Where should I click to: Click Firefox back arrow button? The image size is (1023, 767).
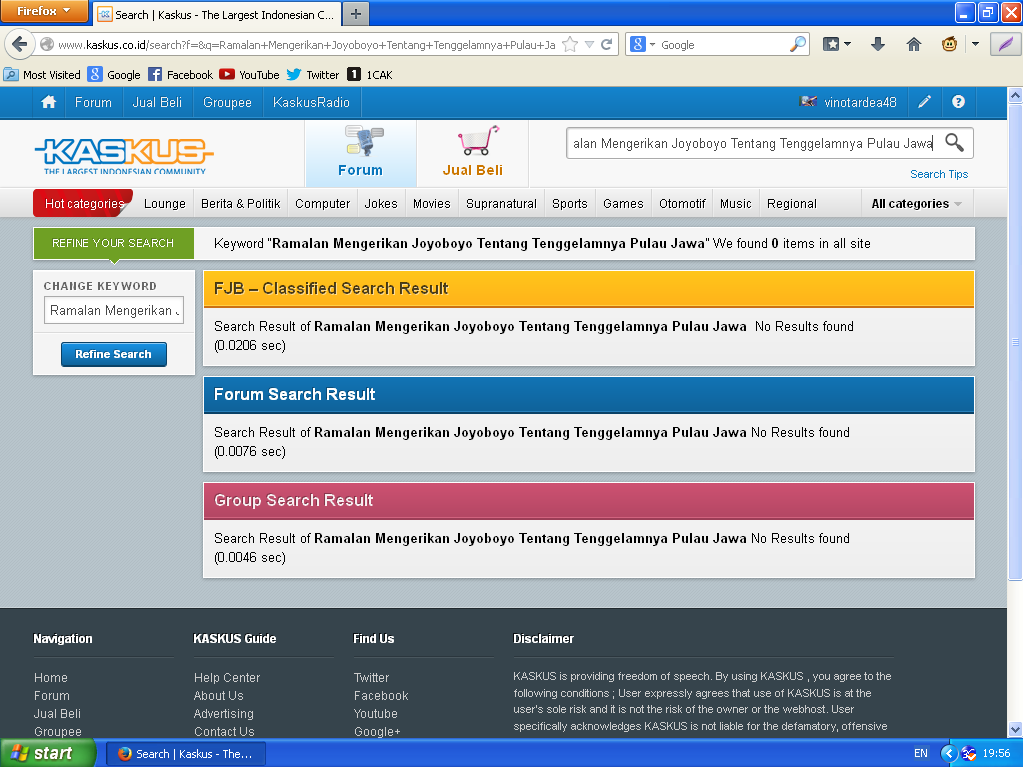tap(20, 44)
